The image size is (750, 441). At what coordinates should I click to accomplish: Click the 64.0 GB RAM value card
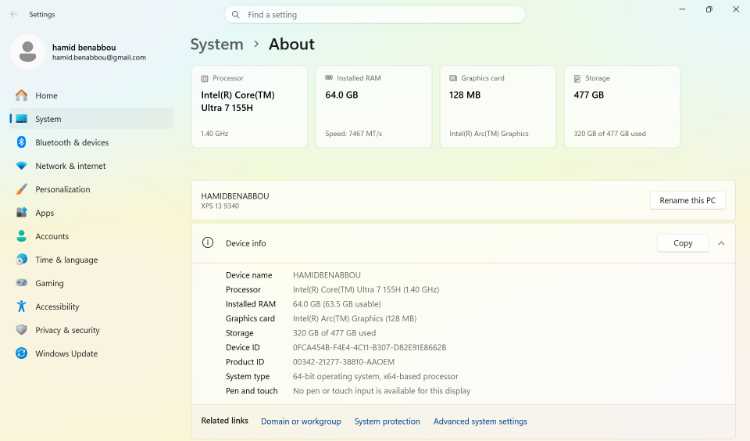pos(342,95)
